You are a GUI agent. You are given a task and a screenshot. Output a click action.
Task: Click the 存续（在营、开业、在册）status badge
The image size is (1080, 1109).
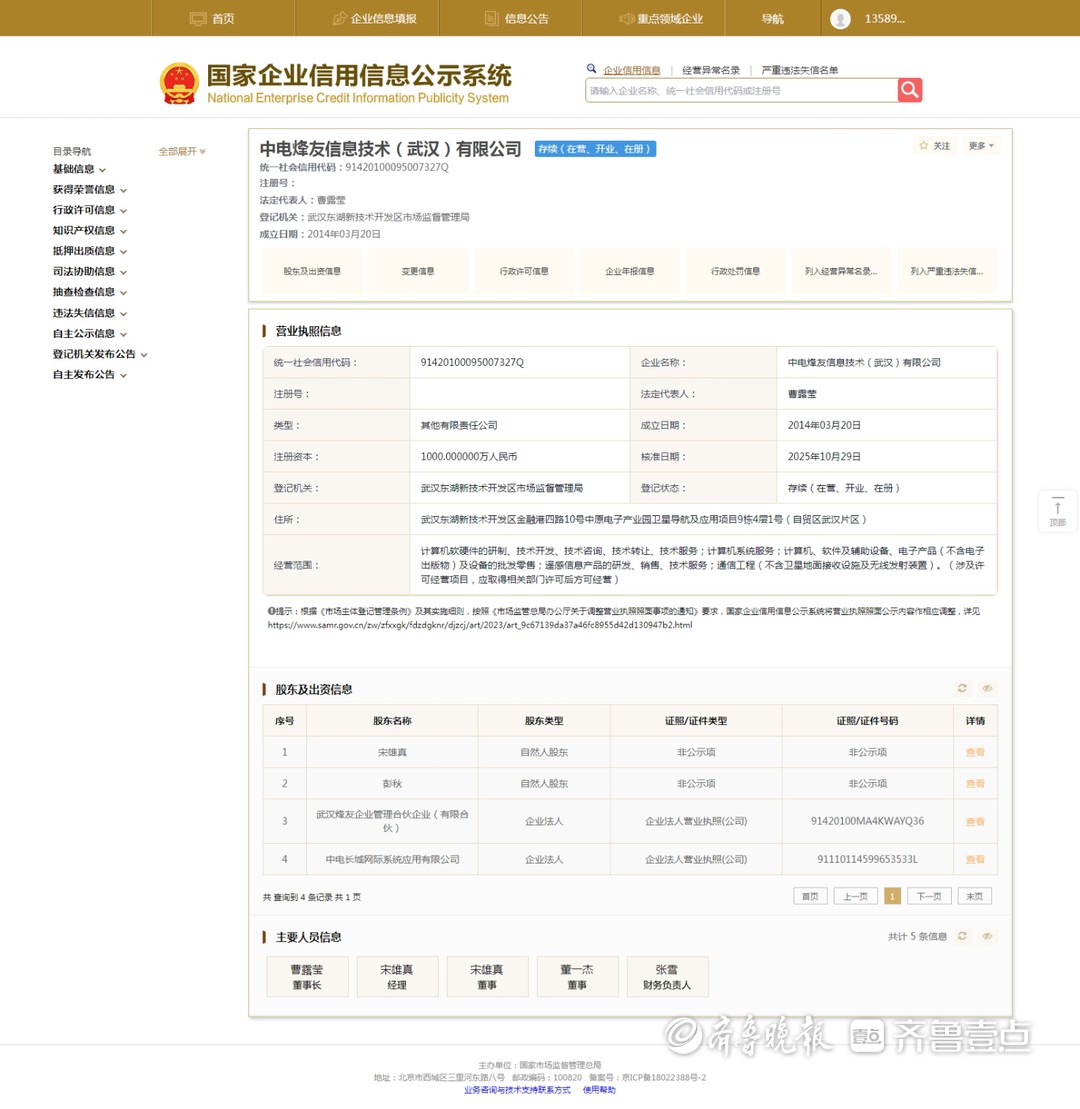595,149
